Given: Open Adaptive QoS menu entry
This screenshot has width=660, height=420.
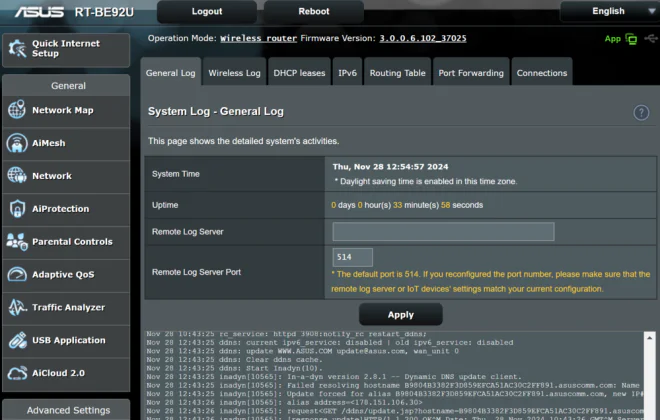Looking at the screenshot, I should click(66, 274).
